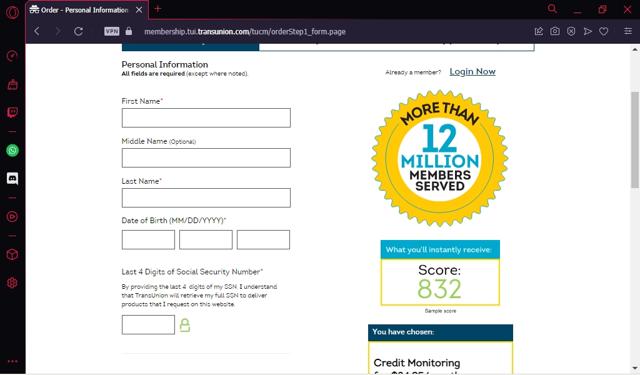
Task: Open the shopping bag icon in sidebar
Action: pyautogui.click(x=12, y=84)
